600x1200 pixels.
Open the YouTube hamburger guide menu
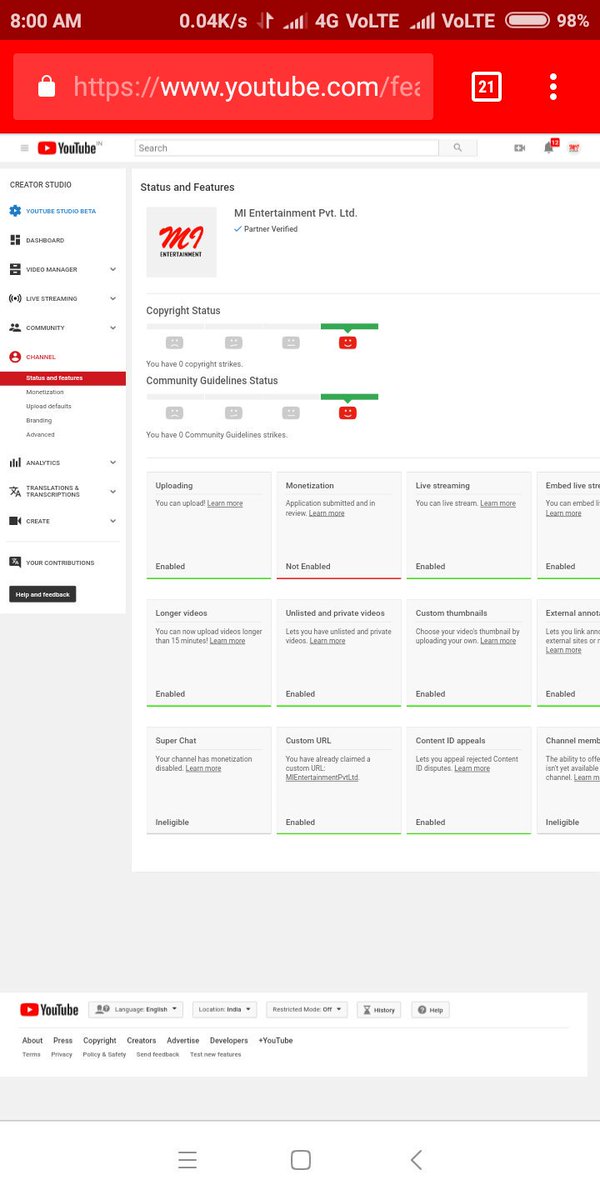point(25,148)
